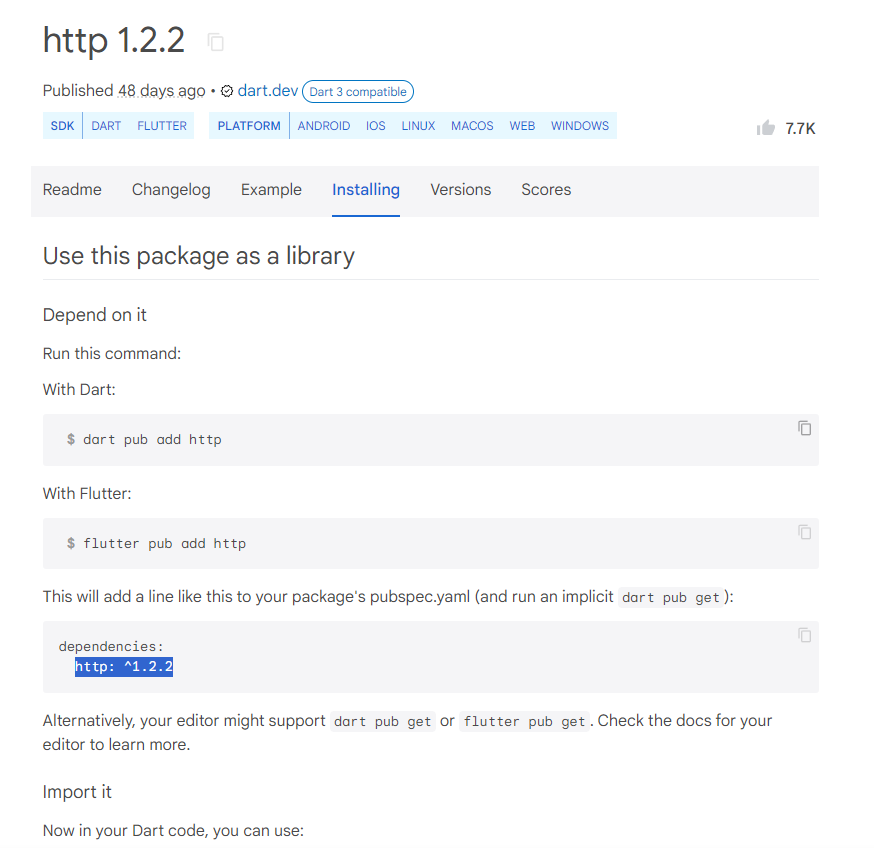Click the 'Dart 3 compatible' badge

tap(358, 91)
